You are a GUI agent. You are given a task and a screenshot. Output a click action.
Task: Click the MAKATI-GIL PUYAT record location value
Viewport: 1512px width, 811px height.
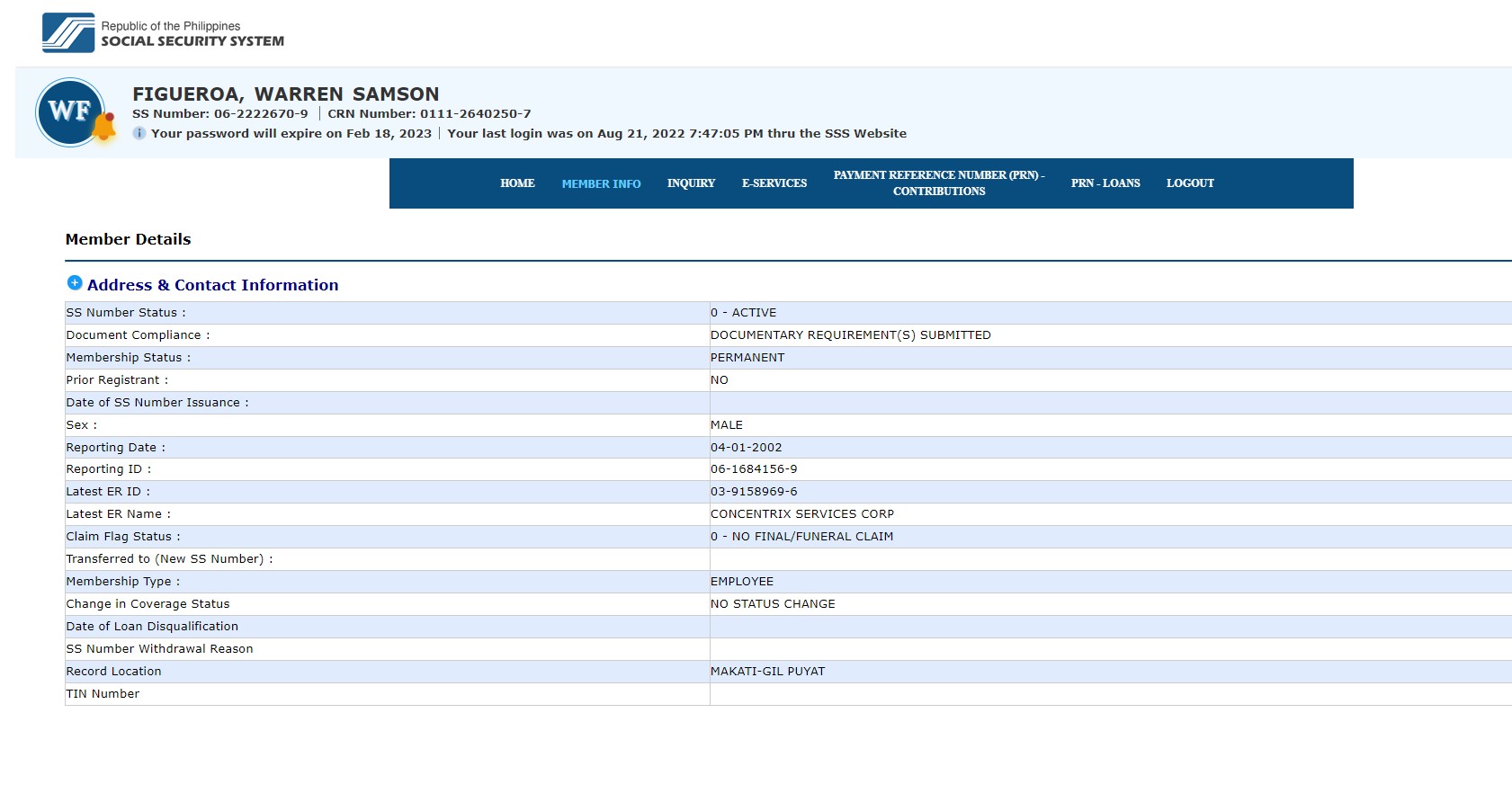(767, 672)
